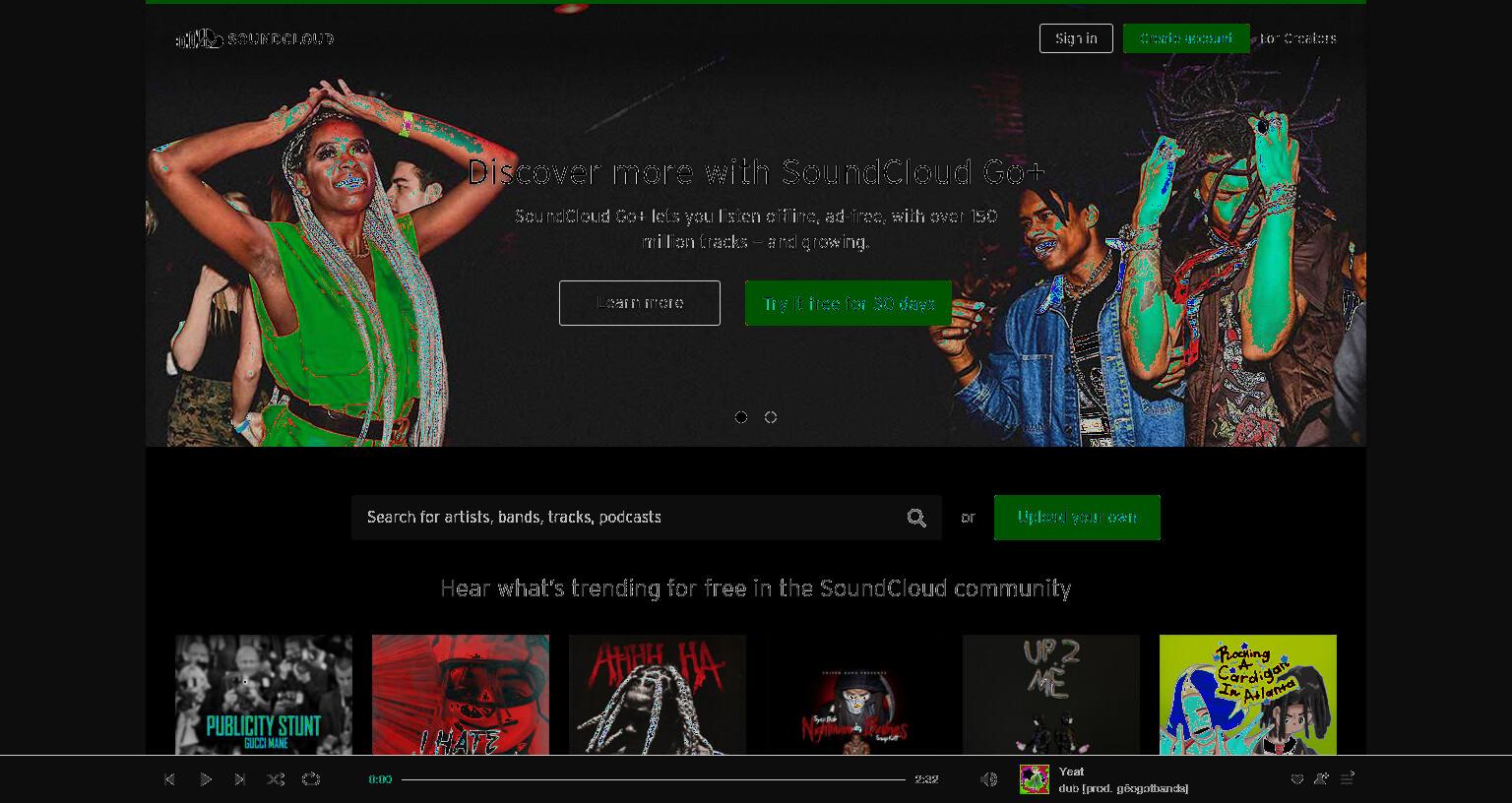Click the playback progress bar
The height and width of the screenshot is (803, 1512).
(654, 779)
